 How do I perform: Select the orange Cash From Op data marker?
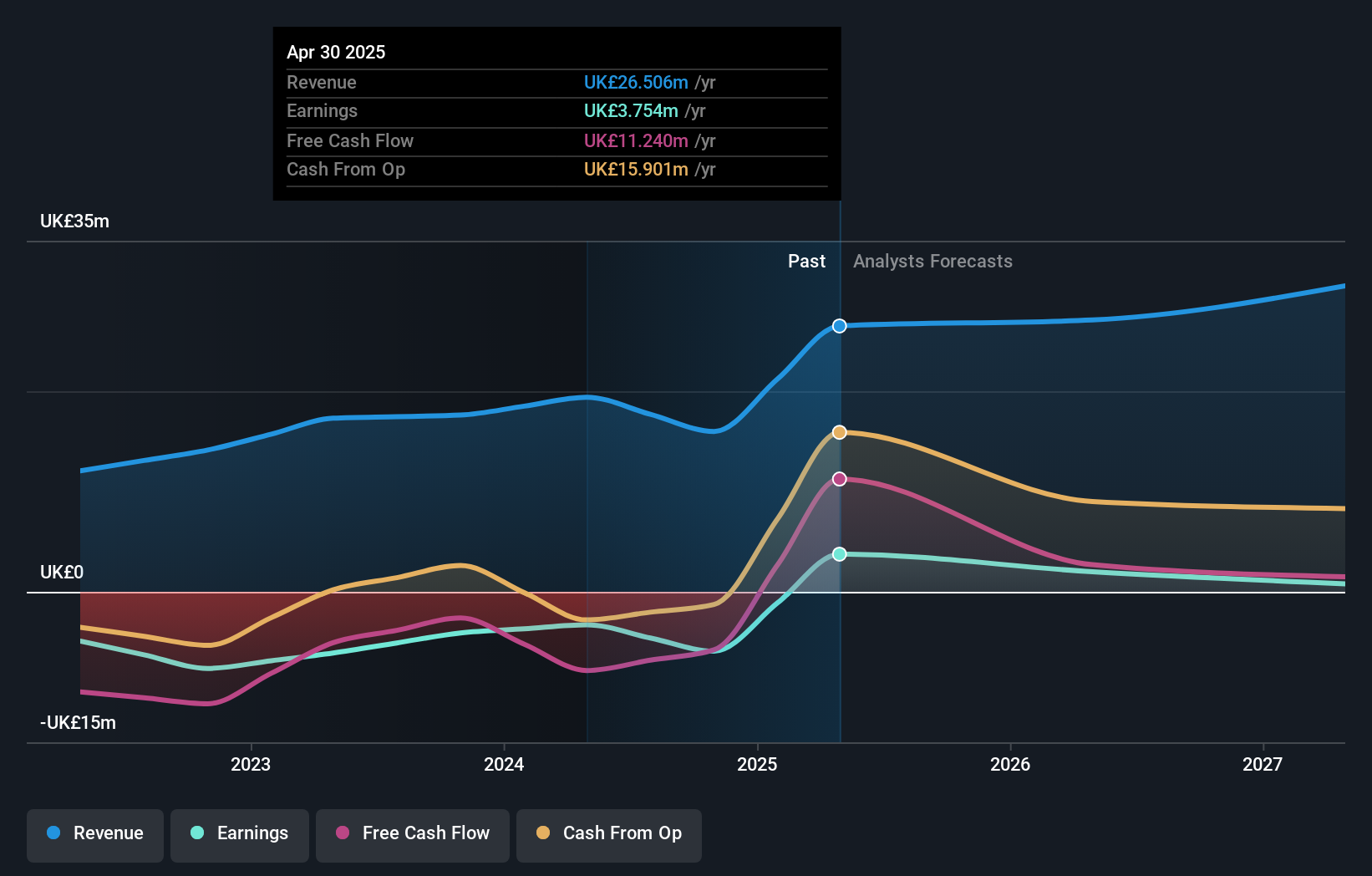pyautogui.click(x=839, y=432)
